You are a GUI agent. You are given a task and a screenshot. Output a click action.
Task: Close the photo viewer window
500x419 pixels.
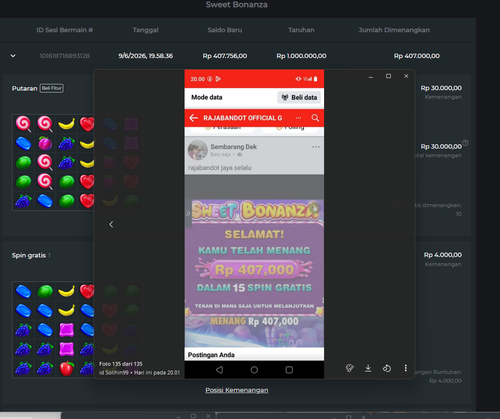tap(406, 76)
